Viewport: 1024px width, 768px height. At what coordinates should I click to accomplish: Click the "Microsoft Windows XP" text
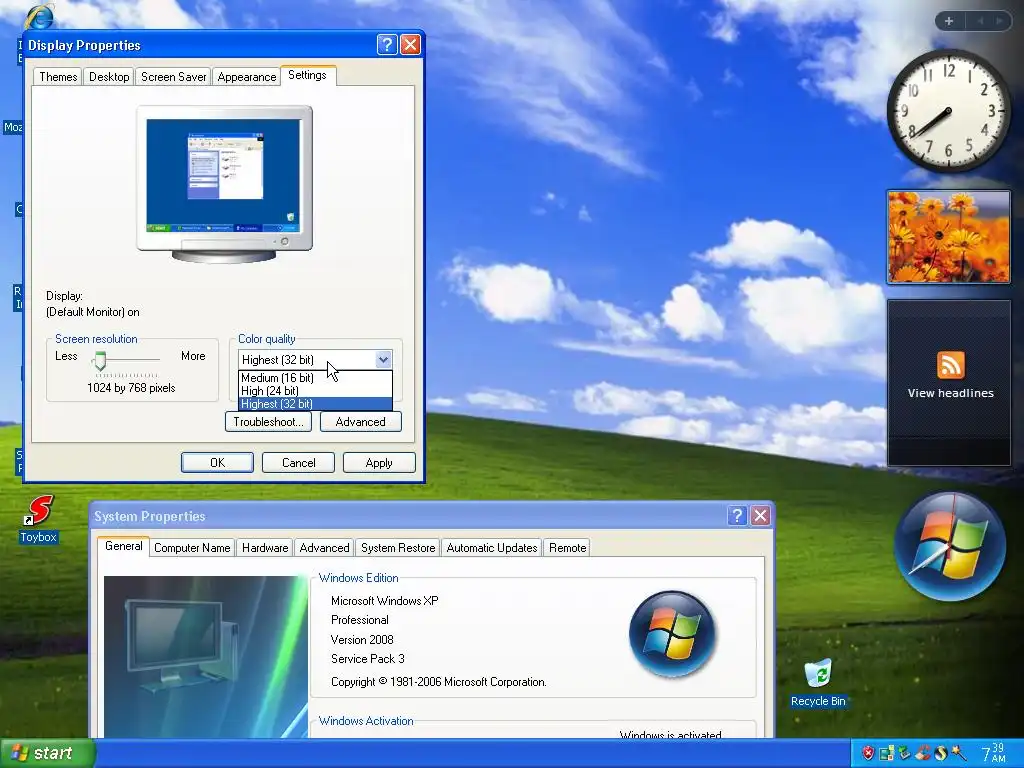click(x=385, y=601)
